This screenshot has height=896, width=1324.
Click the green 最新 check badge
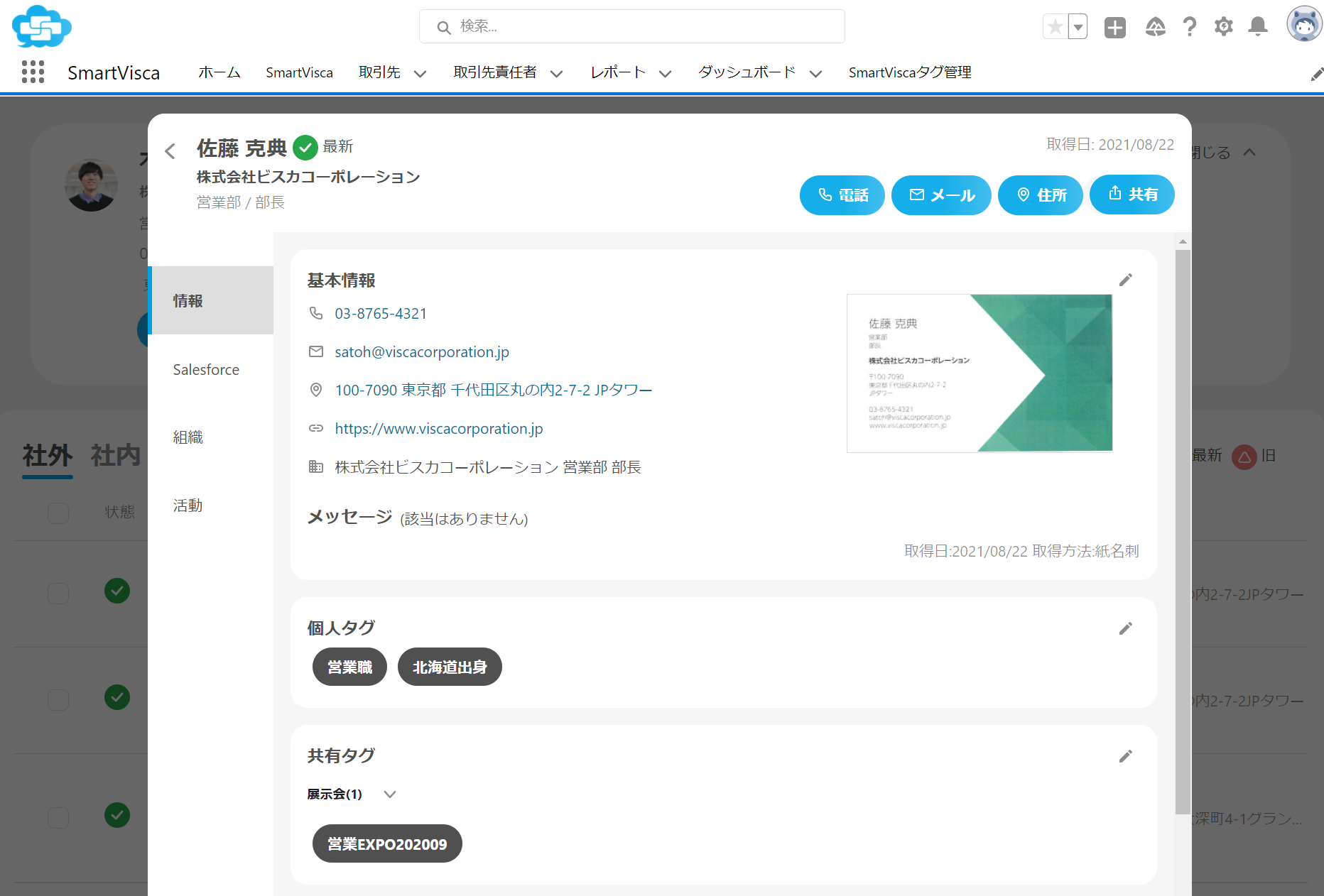(305, 148)
